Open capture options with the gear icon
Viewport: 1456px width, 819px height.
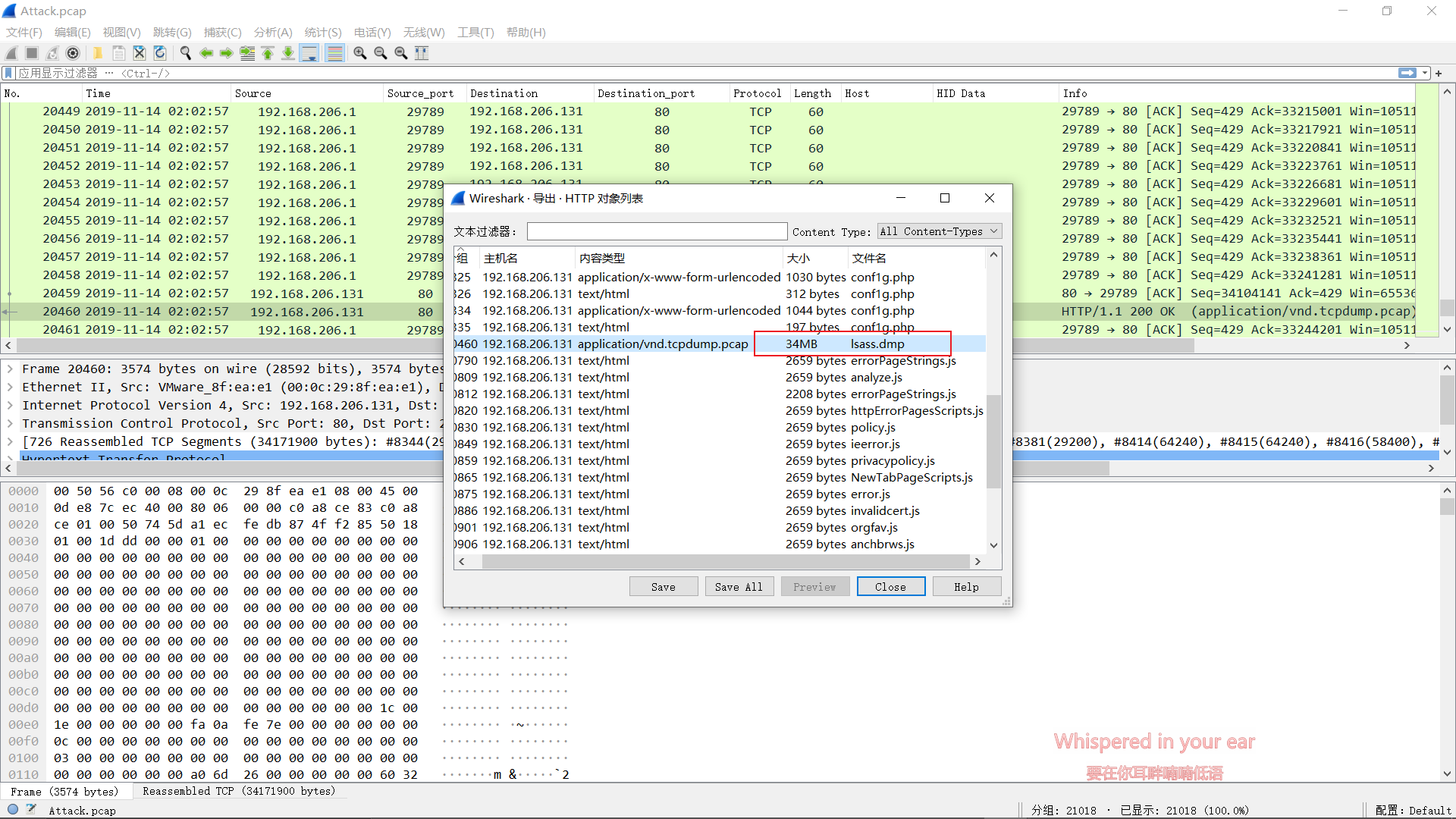[74, 53]
